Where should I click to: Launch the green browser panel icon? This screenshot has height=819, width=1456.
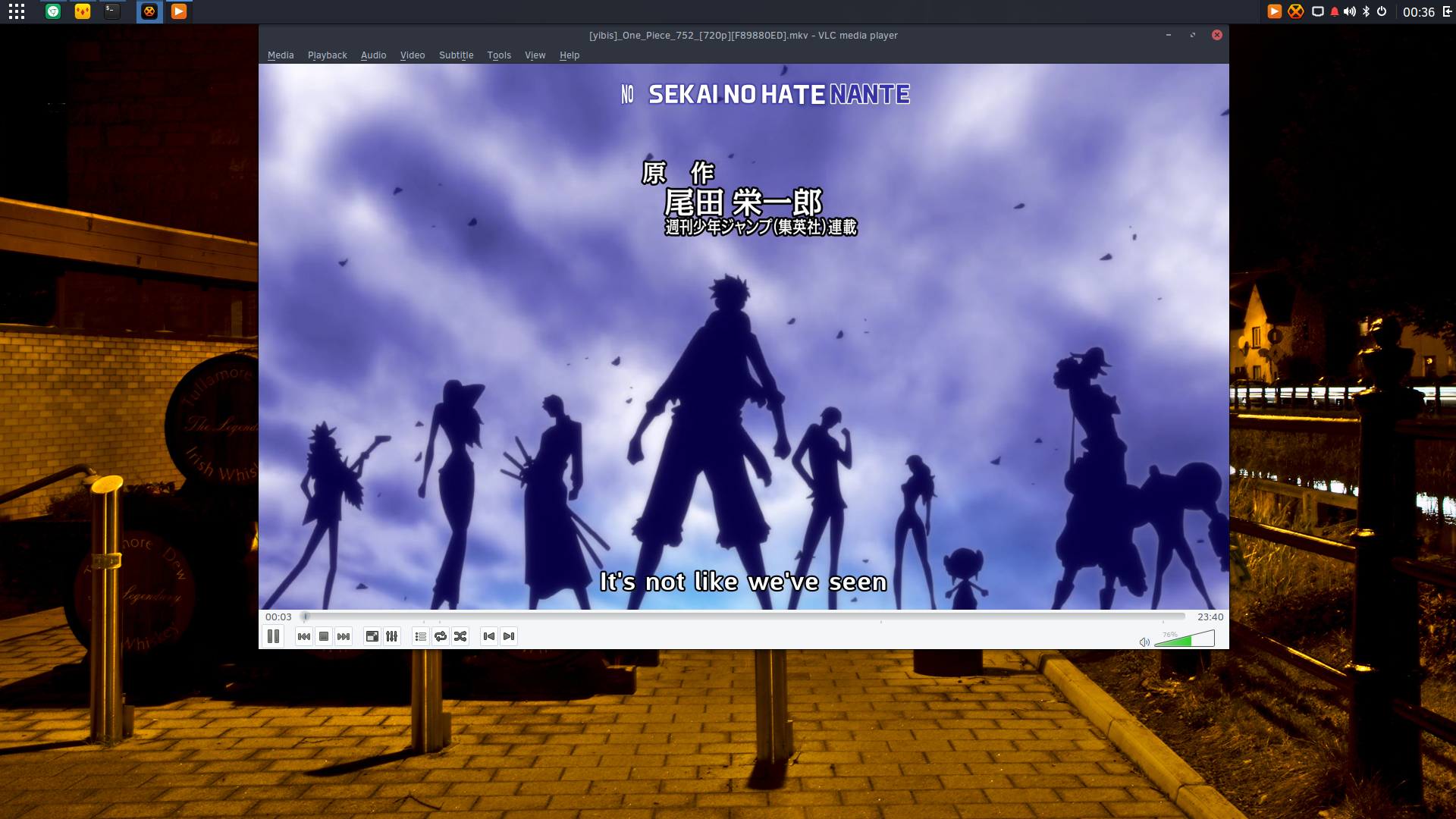click(x=53, y=11)
